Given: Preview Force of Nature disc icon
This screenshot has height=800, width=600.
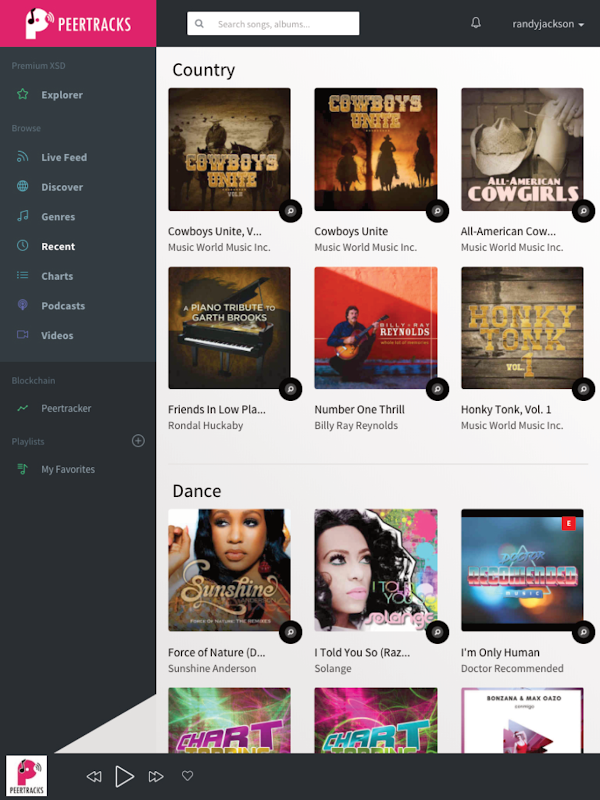Looking at the screenshot, I should tap(290, 632).
